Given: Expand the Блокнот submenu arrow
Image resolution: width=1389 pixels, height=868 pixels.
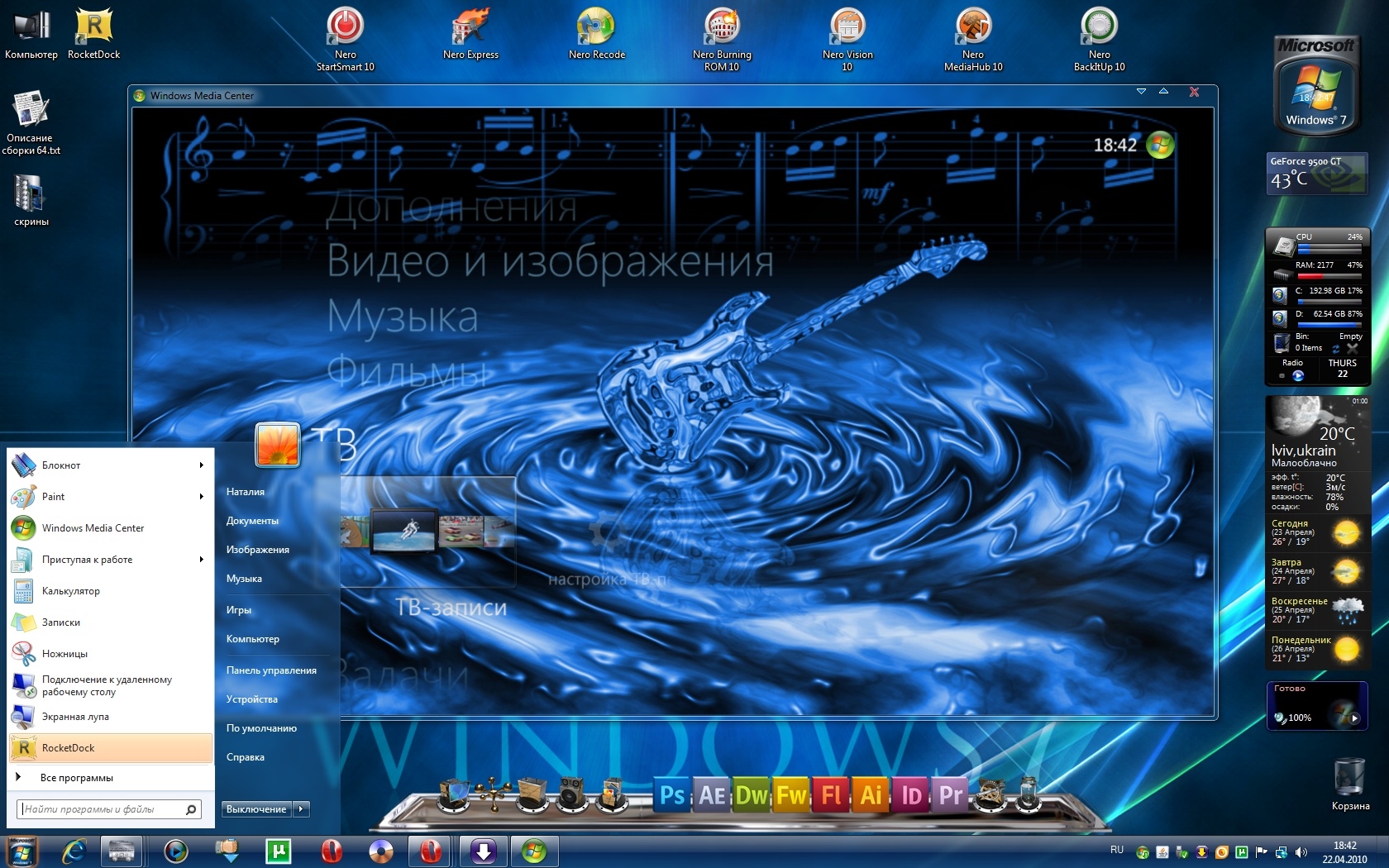Looking at the screenshot, I should click(x=201, y=465).
